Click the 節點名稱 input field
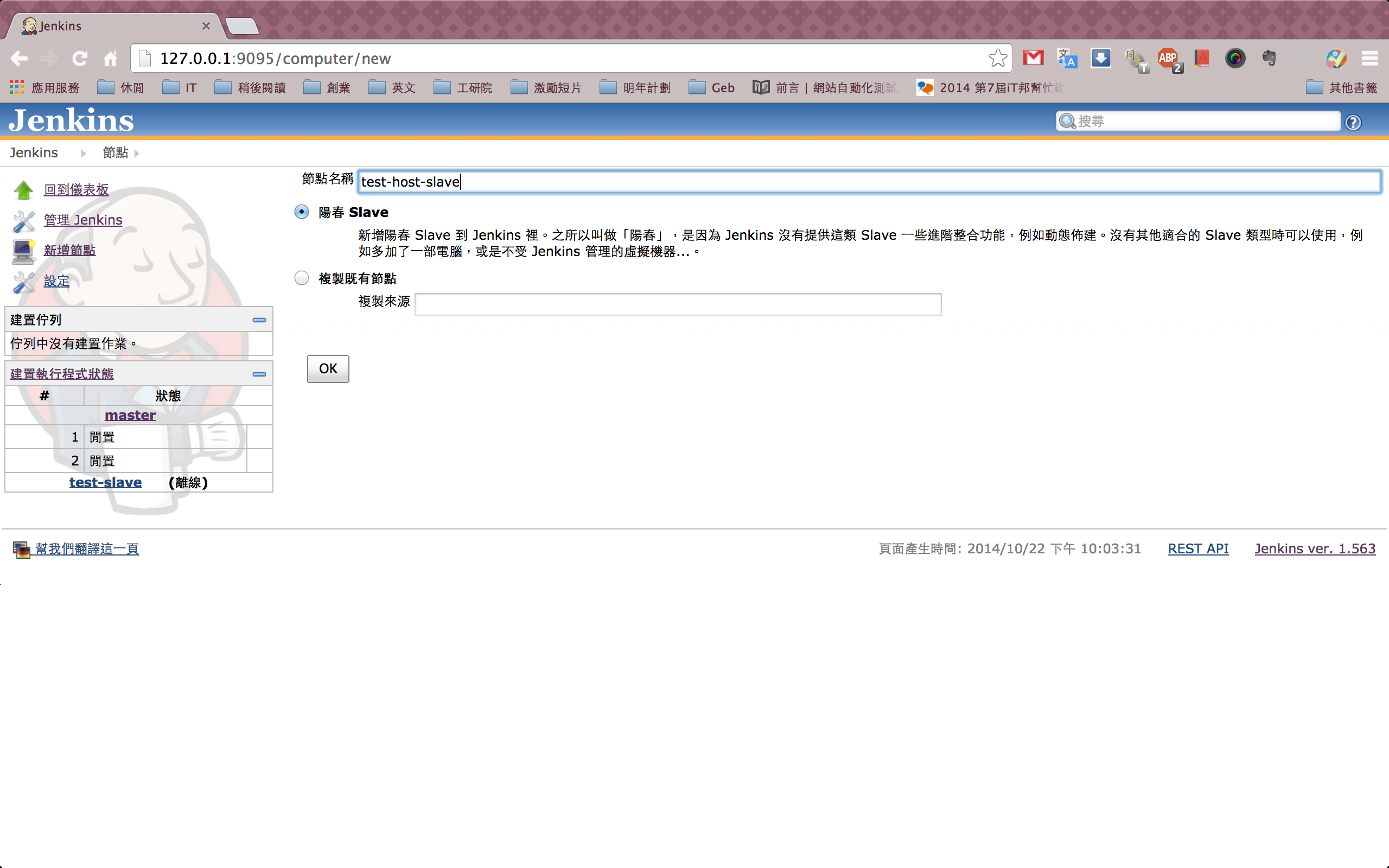Image resolution: width=1389 pixels, height=868 pixels. 869,182
